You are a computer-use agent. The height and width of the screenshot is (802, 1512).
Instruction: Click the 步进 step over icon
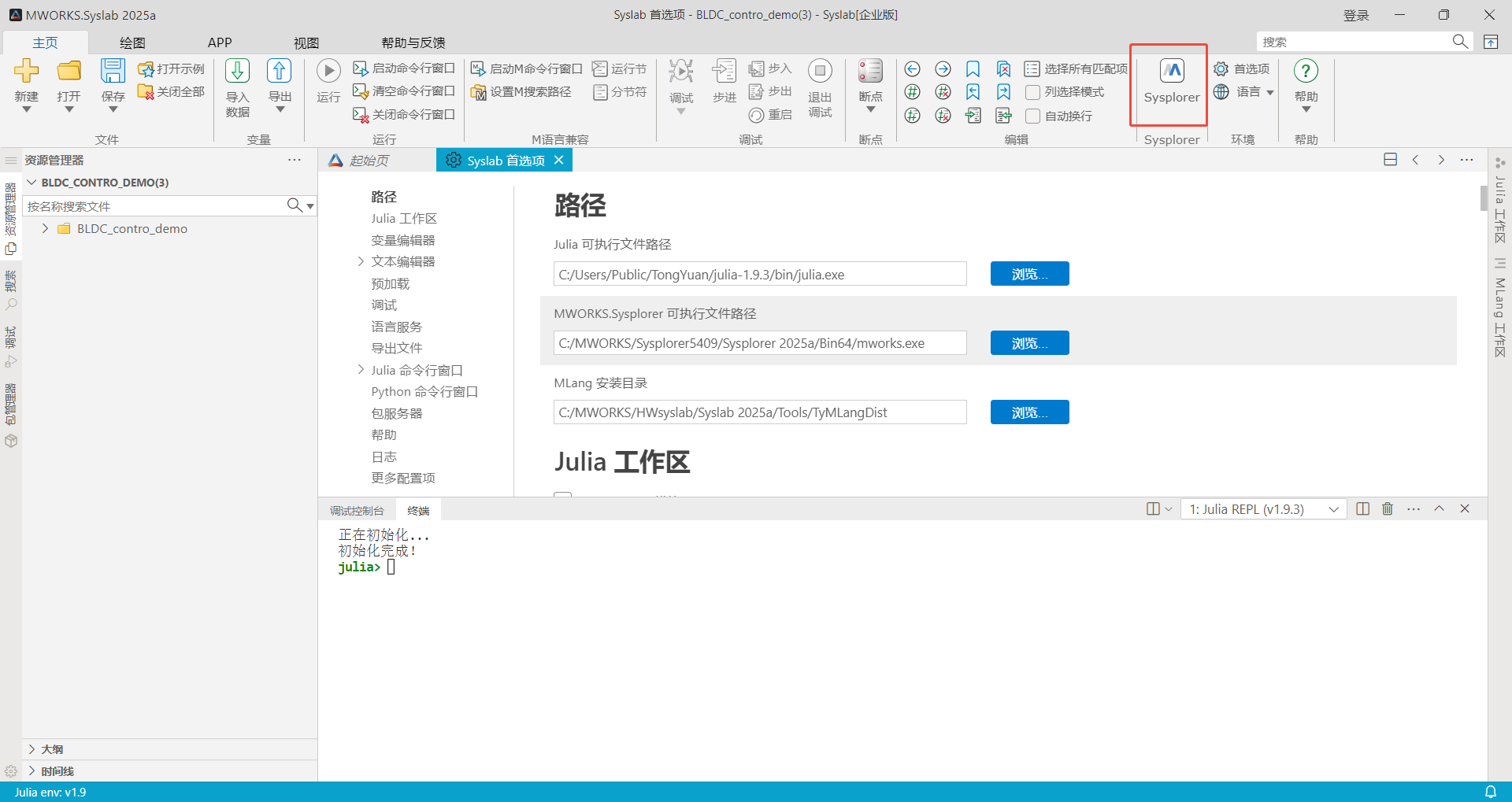pos(724,71)
